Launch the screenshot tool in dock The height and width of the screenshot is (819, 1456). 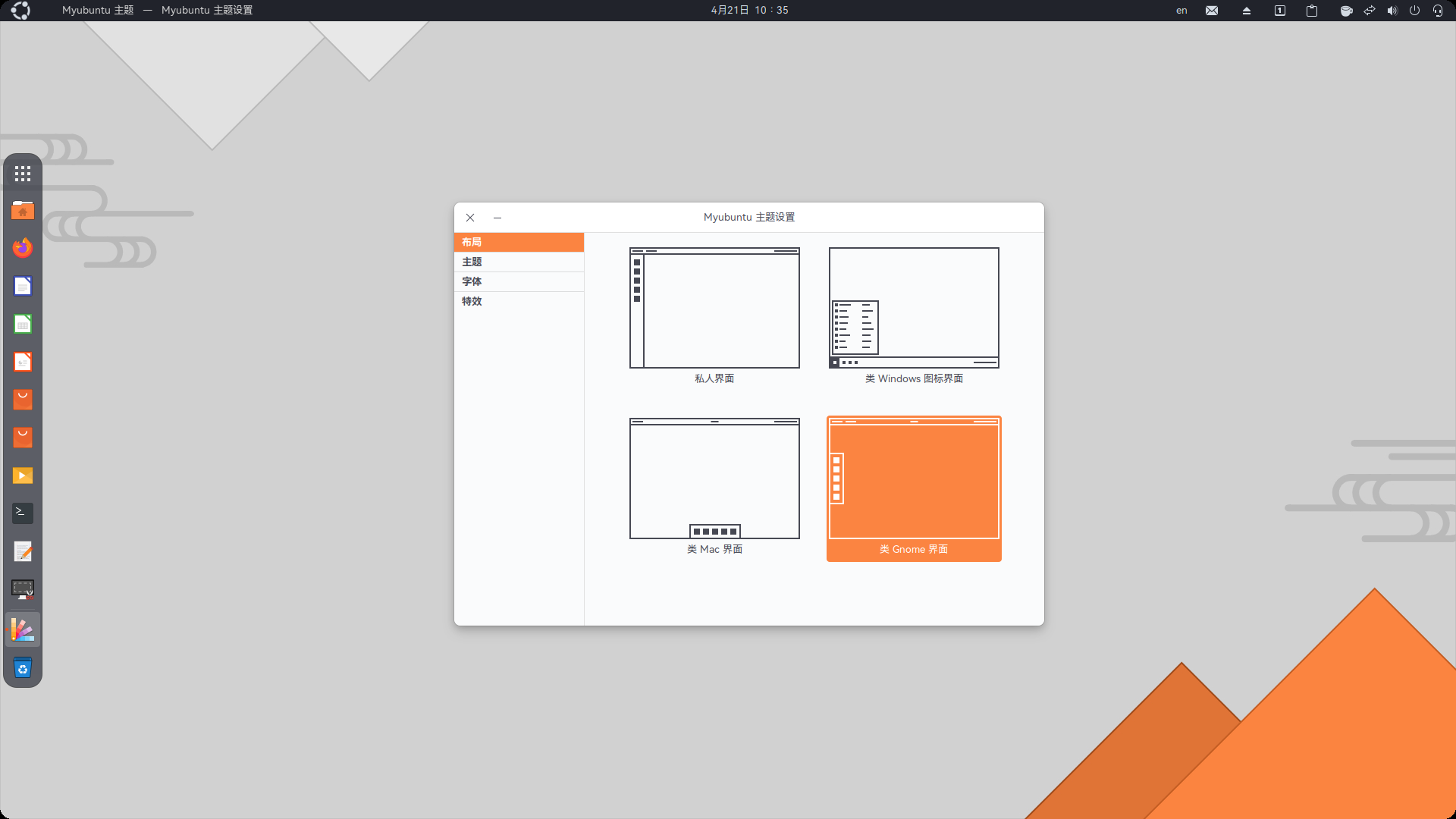tap(23, 589)
